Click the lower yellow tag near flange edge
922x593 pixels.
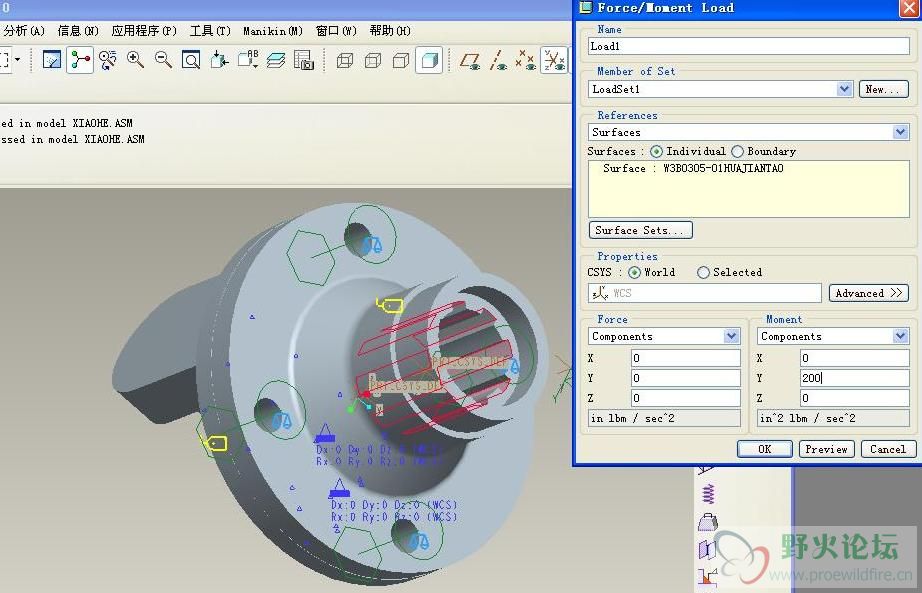tap(215, 443)
